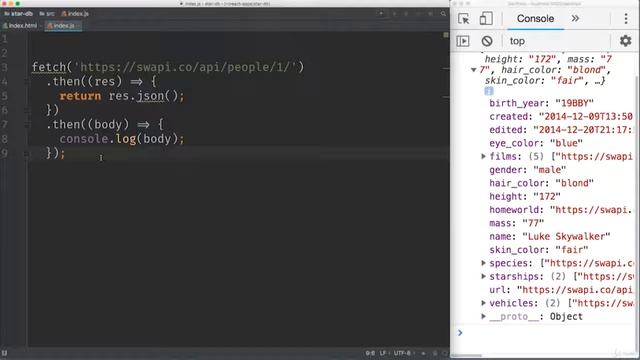Click the star-db breadcrumb folder

19,14
